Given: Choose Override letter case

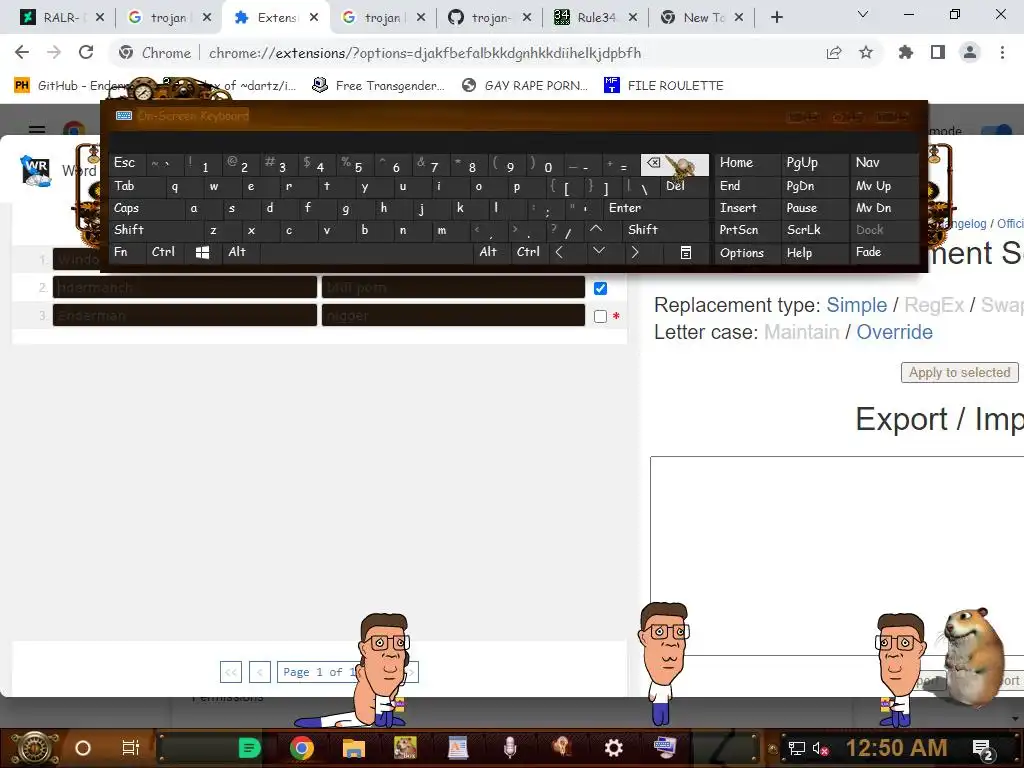Looking at the screenshot, I should point(894,332).
